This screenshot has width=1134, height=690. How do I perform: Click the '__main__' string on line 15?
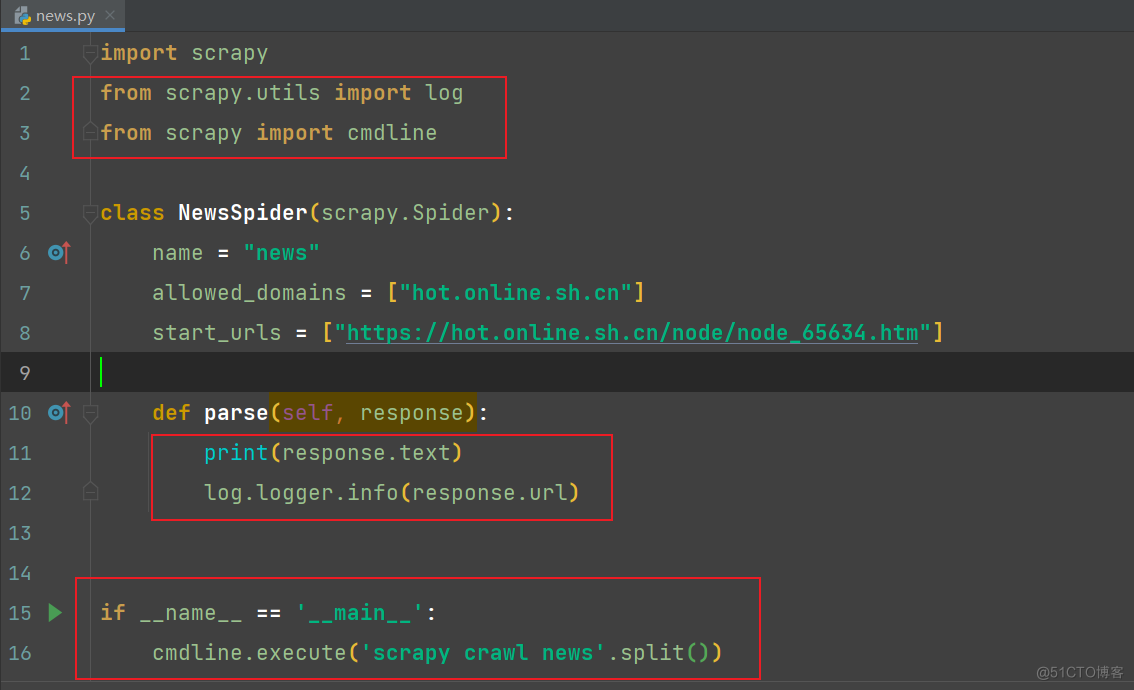point(359,613)
